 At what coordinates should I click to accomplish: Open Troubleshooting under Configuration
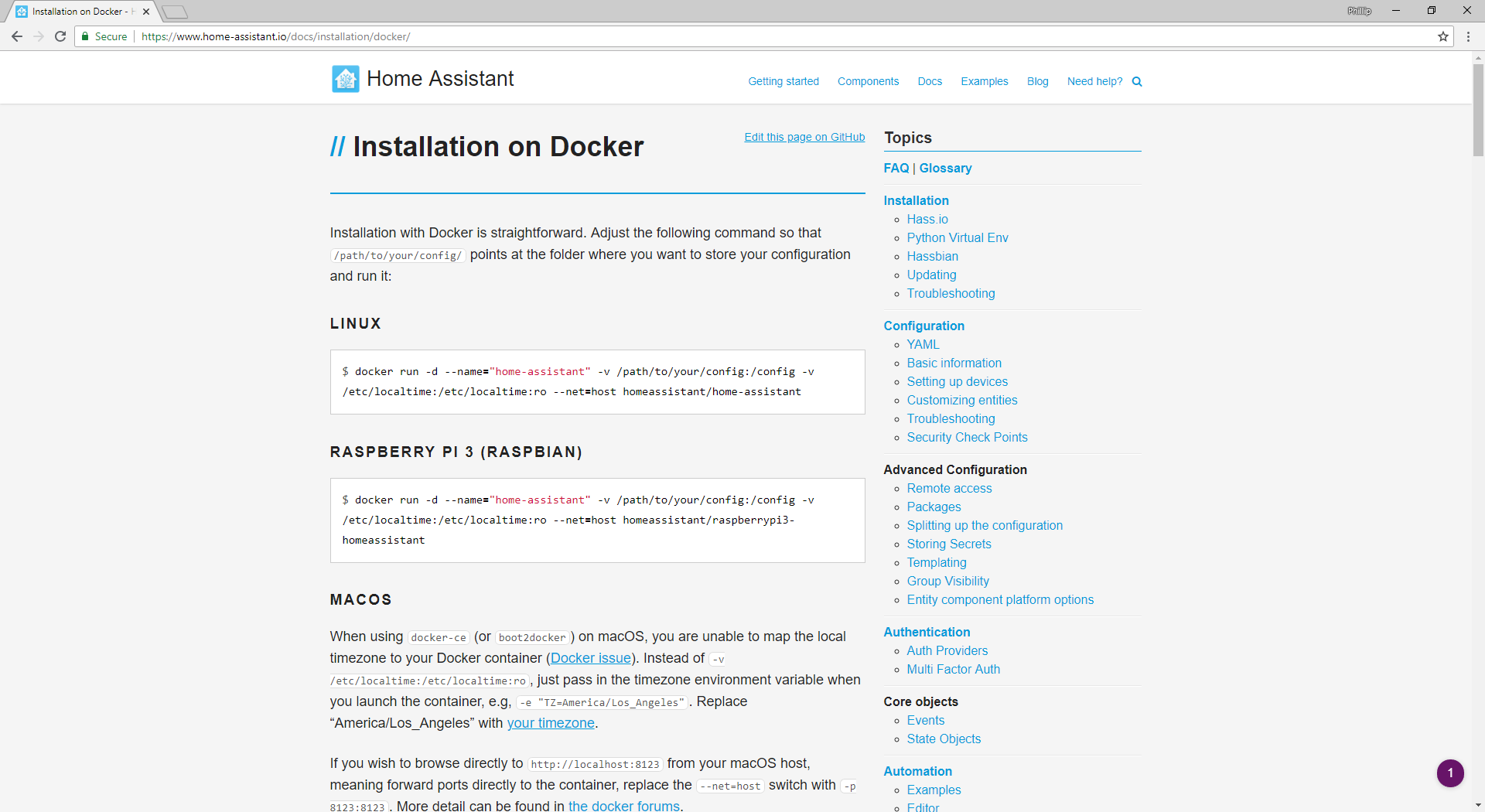pos(951,418)
